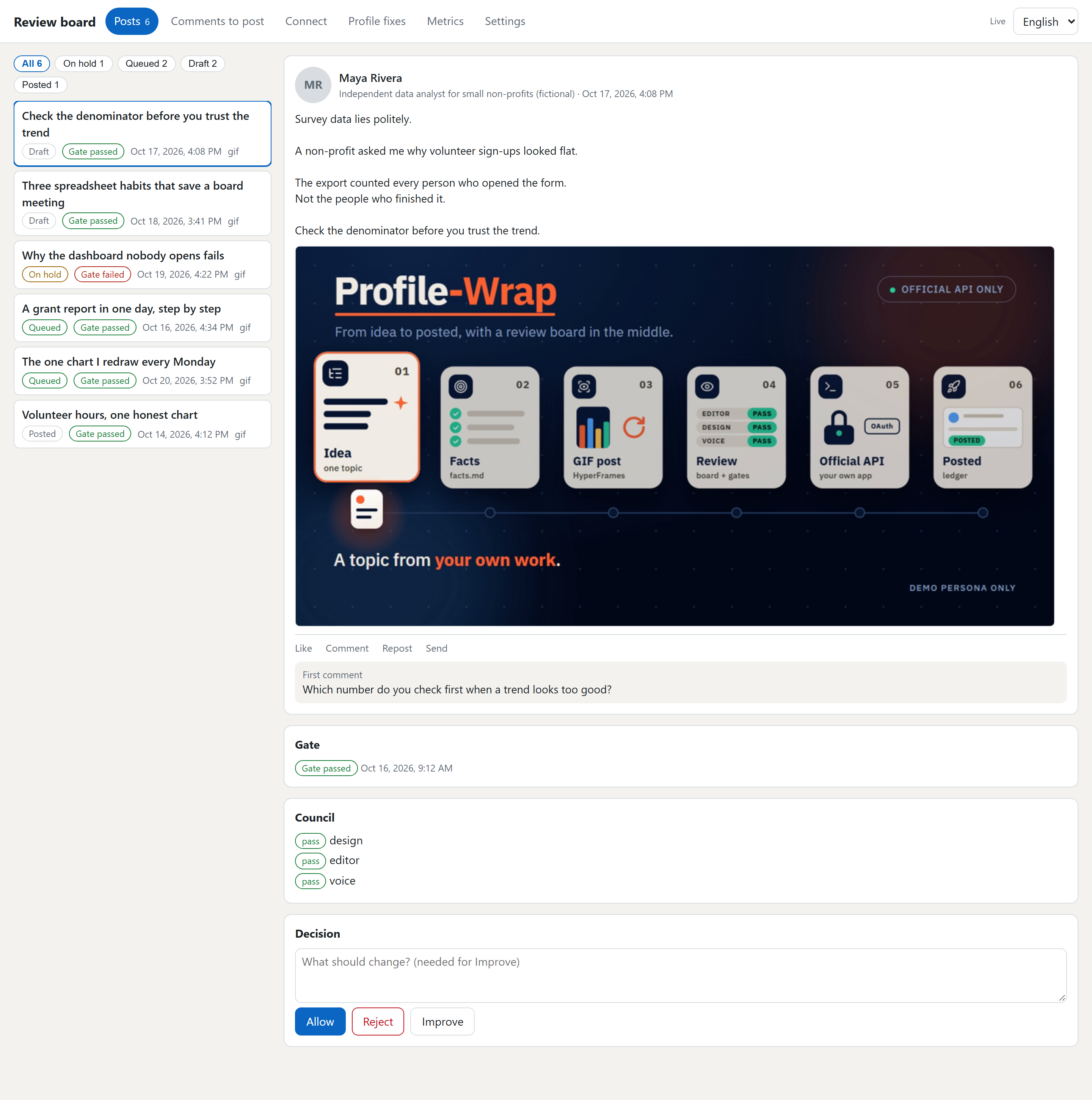
Task: Switch to Comments to post tab
Action: pos(217,21)
